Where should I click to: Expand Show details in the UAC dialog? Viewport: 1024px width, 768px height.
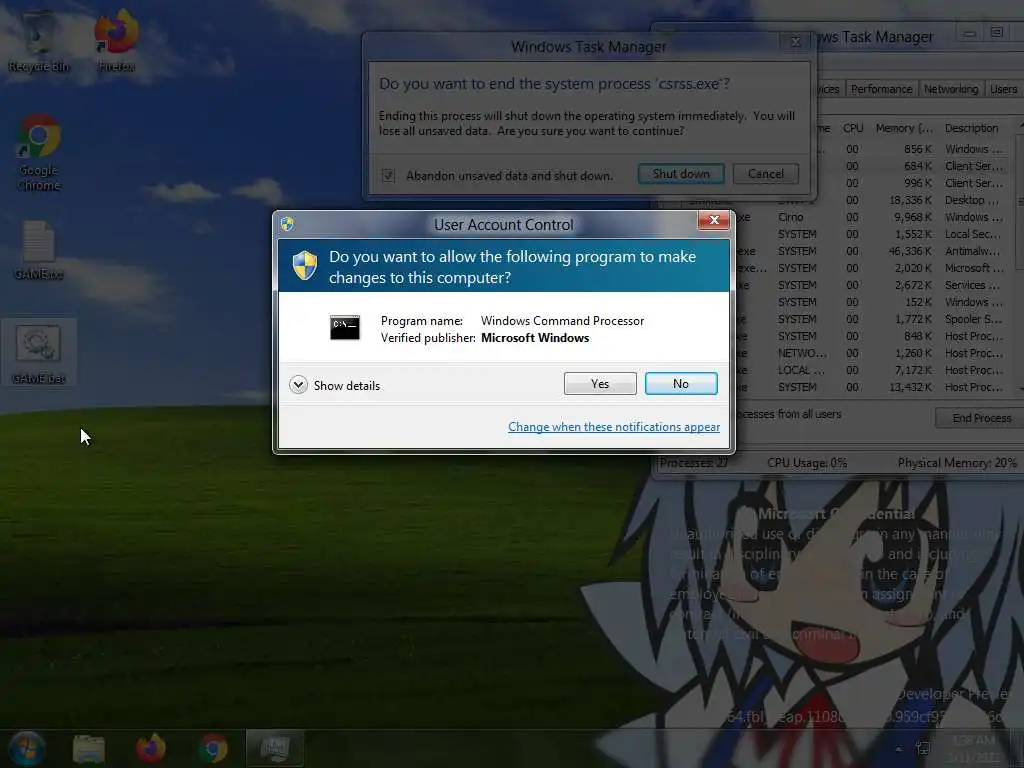coord(335,385)
